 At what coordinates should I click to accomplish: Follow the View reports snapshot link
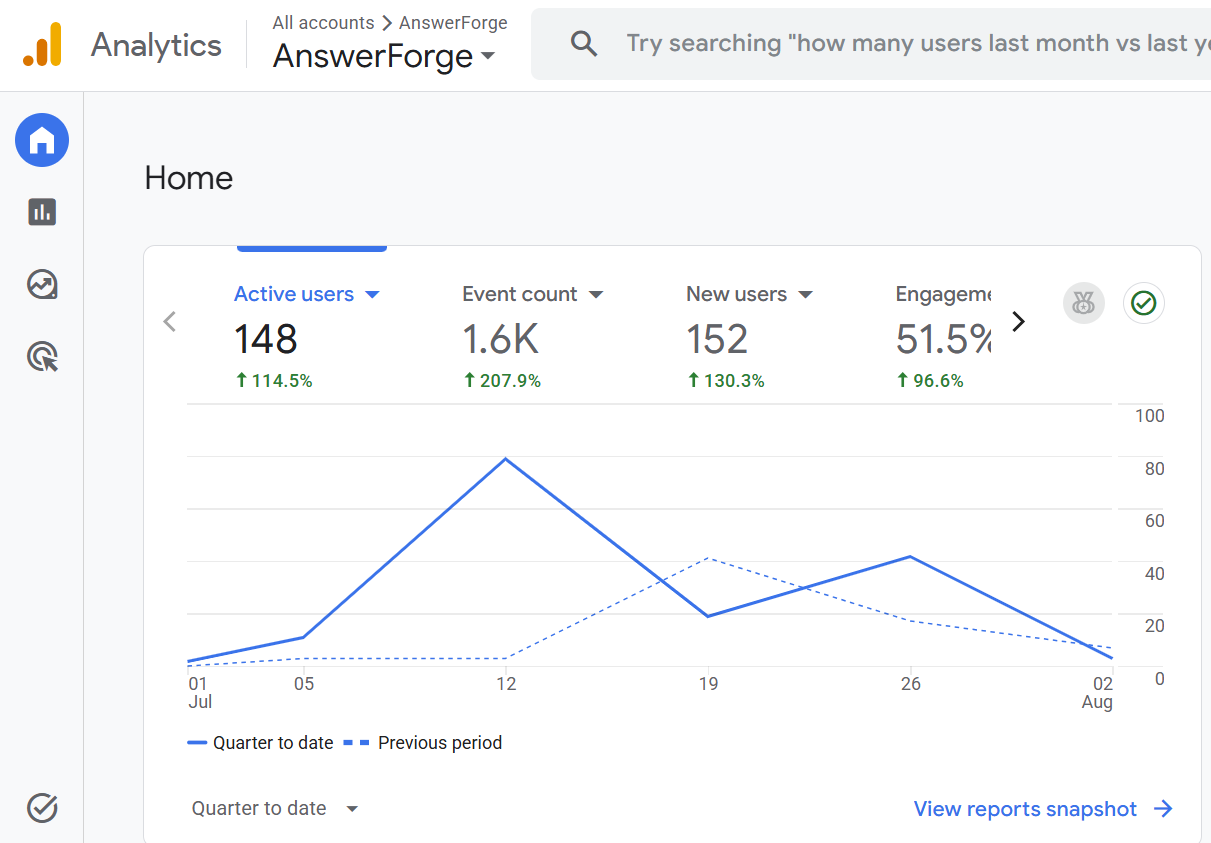(1043, 809)
